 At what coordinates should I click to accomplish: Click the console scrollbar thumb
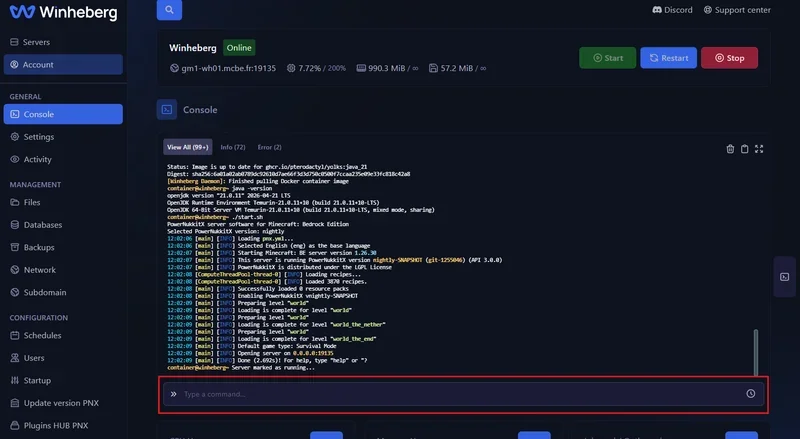[x=756, y=352]
